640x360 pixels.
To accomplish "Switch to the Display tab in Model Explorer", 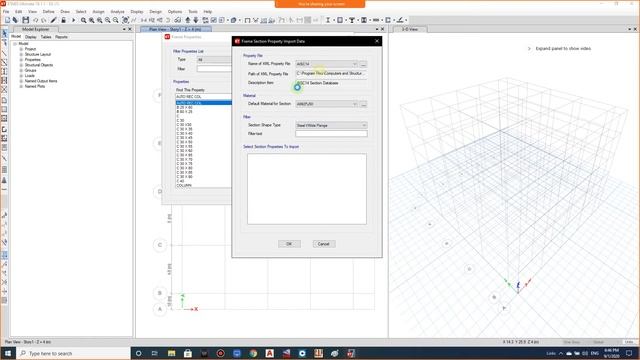I will click(31, 37).
